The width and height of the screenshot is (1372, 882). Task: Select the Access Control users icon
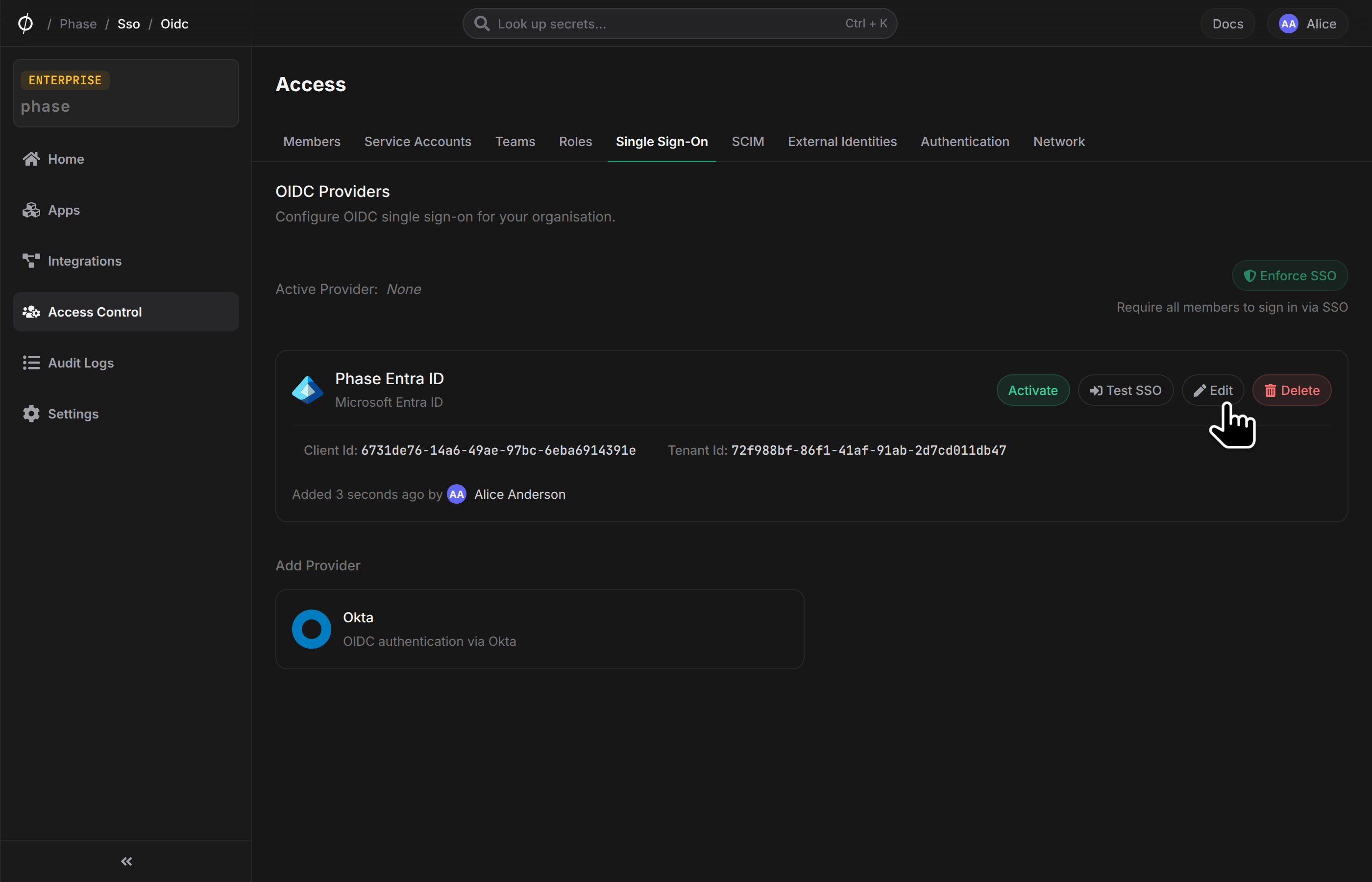[31, 312]
